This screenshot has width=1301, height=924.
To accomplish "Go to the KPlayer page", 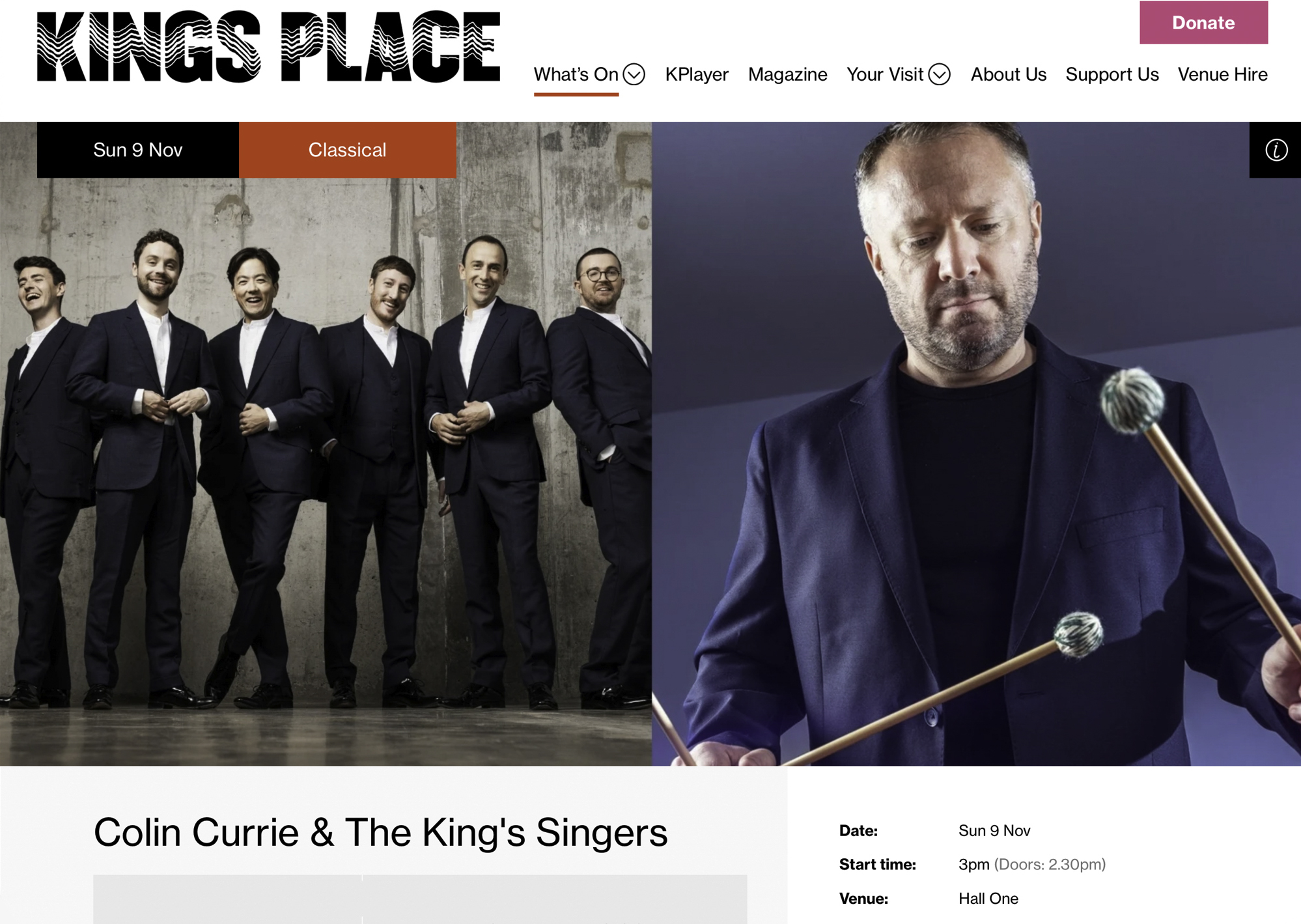I will (x=696, y=74).
